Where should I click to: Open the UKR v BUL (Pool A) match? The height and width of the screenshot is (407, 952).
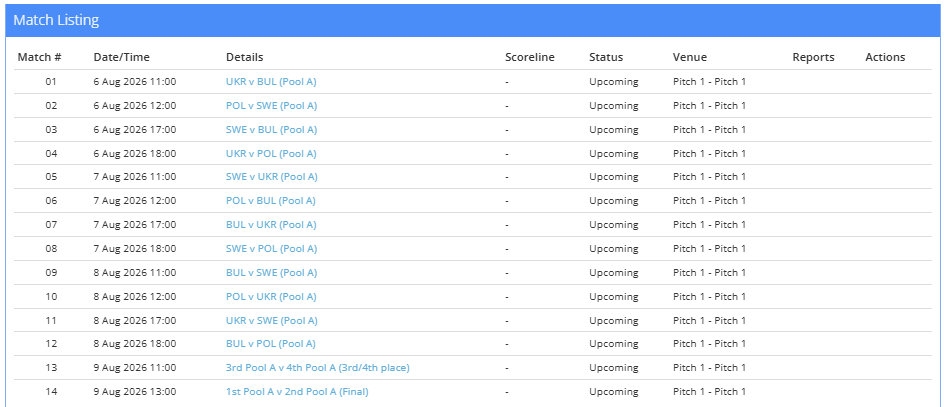(271, 81)
